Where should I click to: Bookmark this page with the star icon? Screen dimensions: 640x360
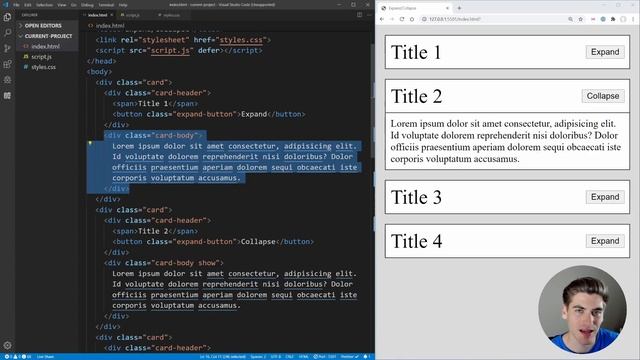[x=580, y=19]
